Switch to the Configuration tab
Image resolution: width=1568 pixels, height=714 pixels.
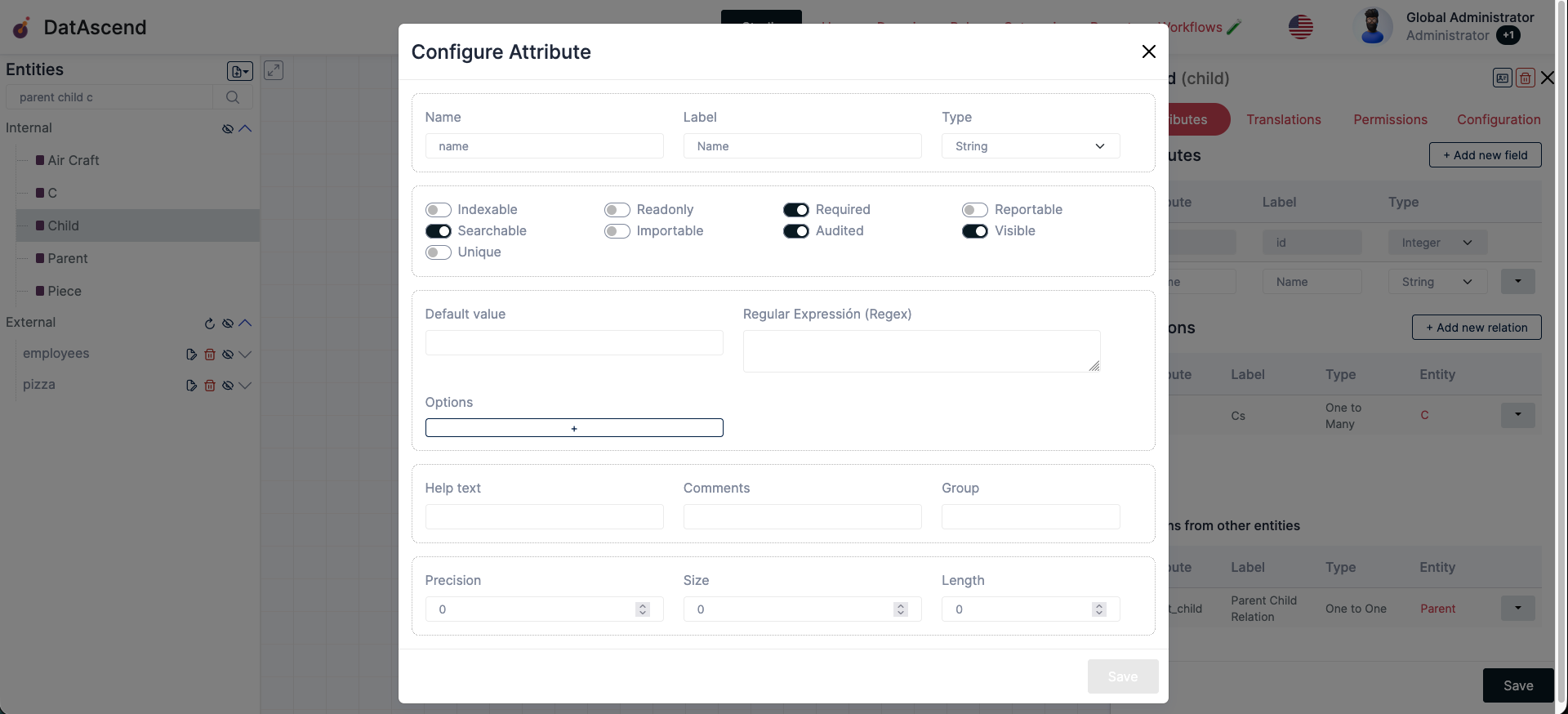click(1499, 119)
